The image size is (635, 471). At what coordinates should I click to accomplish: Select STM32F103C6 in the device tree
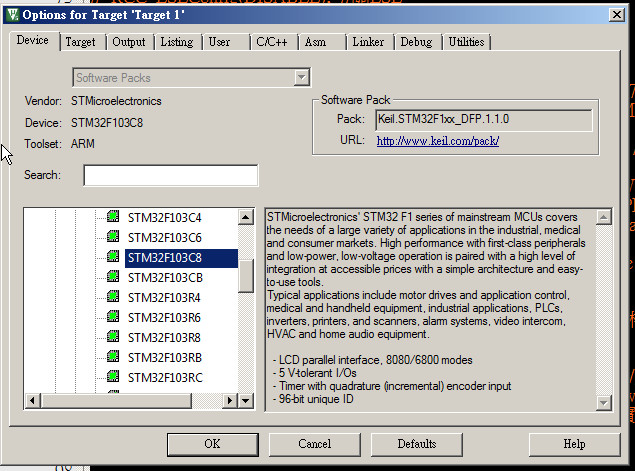click(x=164, y=238)
